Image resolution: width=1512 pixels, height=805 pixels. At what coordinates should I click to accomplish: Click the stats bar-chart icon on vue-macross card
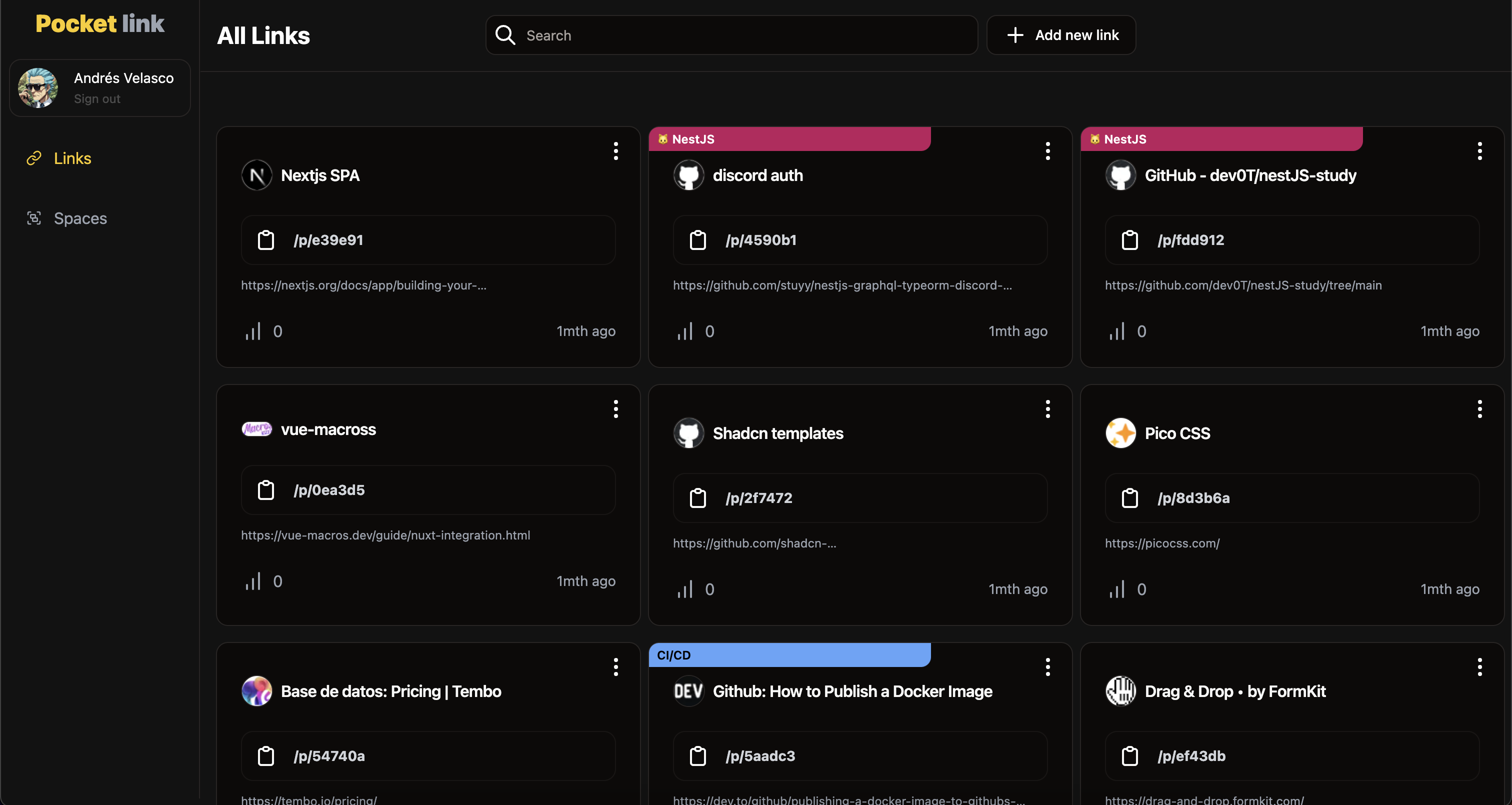click(x=253, y=581)
